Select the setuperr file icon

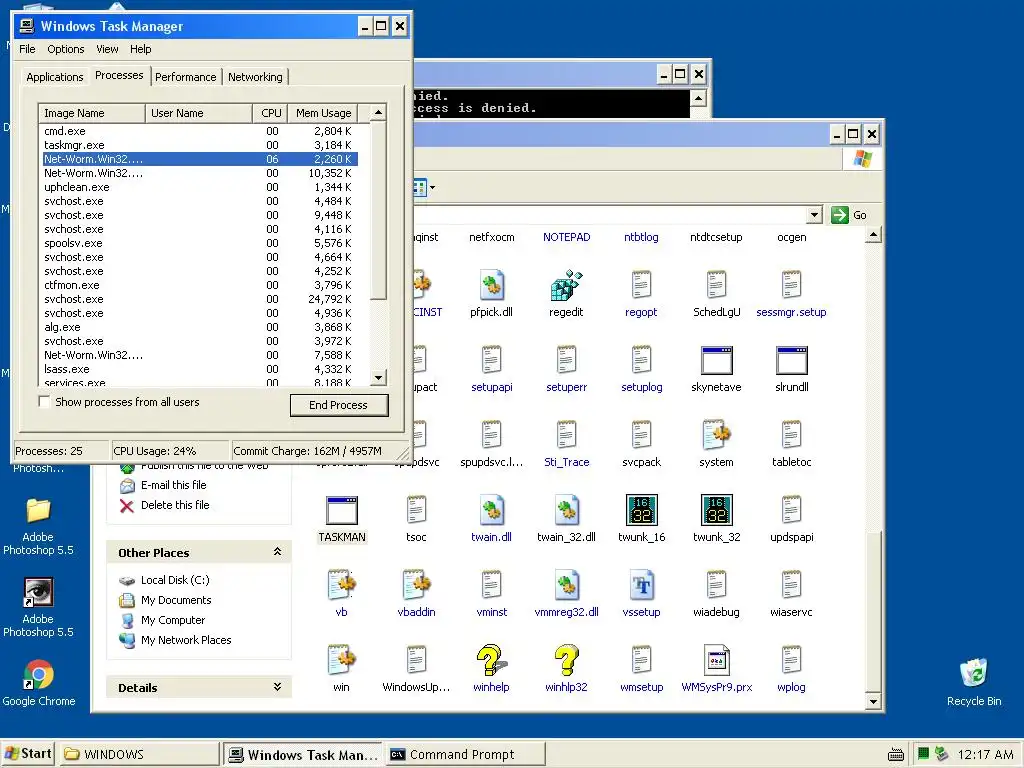[567, 360]
